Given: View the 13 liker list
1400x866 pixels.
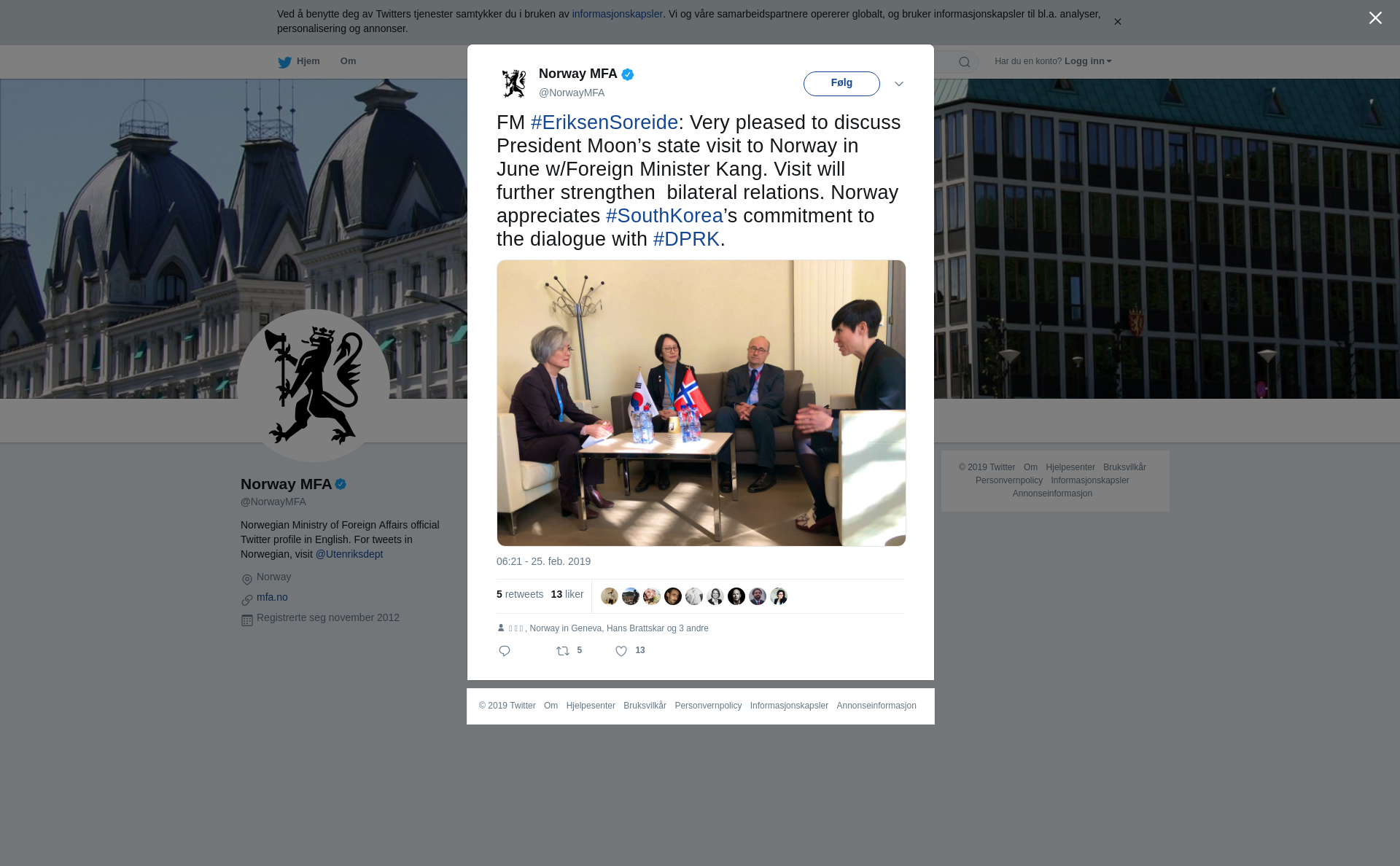Looking at the screenshot, I should 567,594.
